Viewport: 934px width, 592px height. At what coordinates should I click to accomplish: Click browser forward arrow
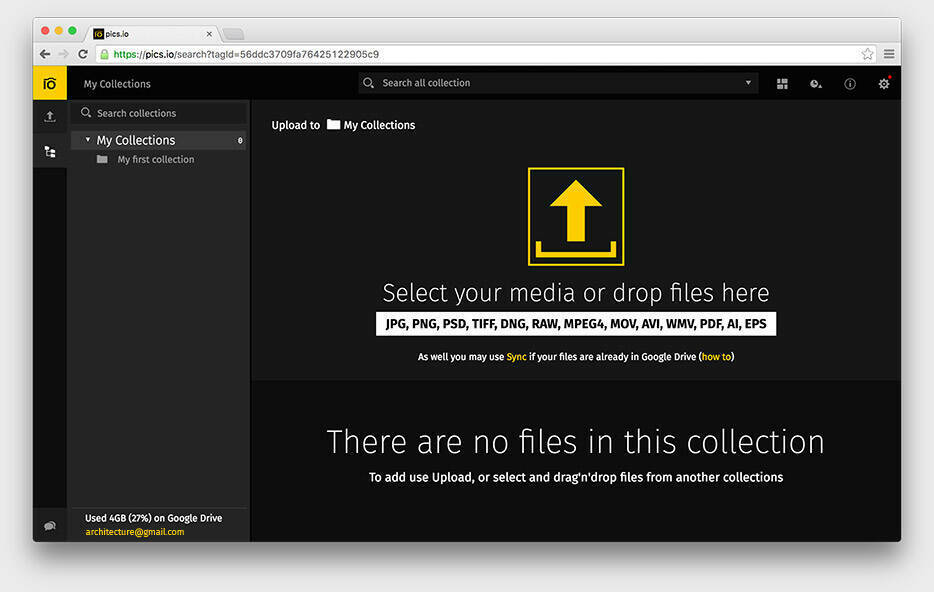(64, 54)
